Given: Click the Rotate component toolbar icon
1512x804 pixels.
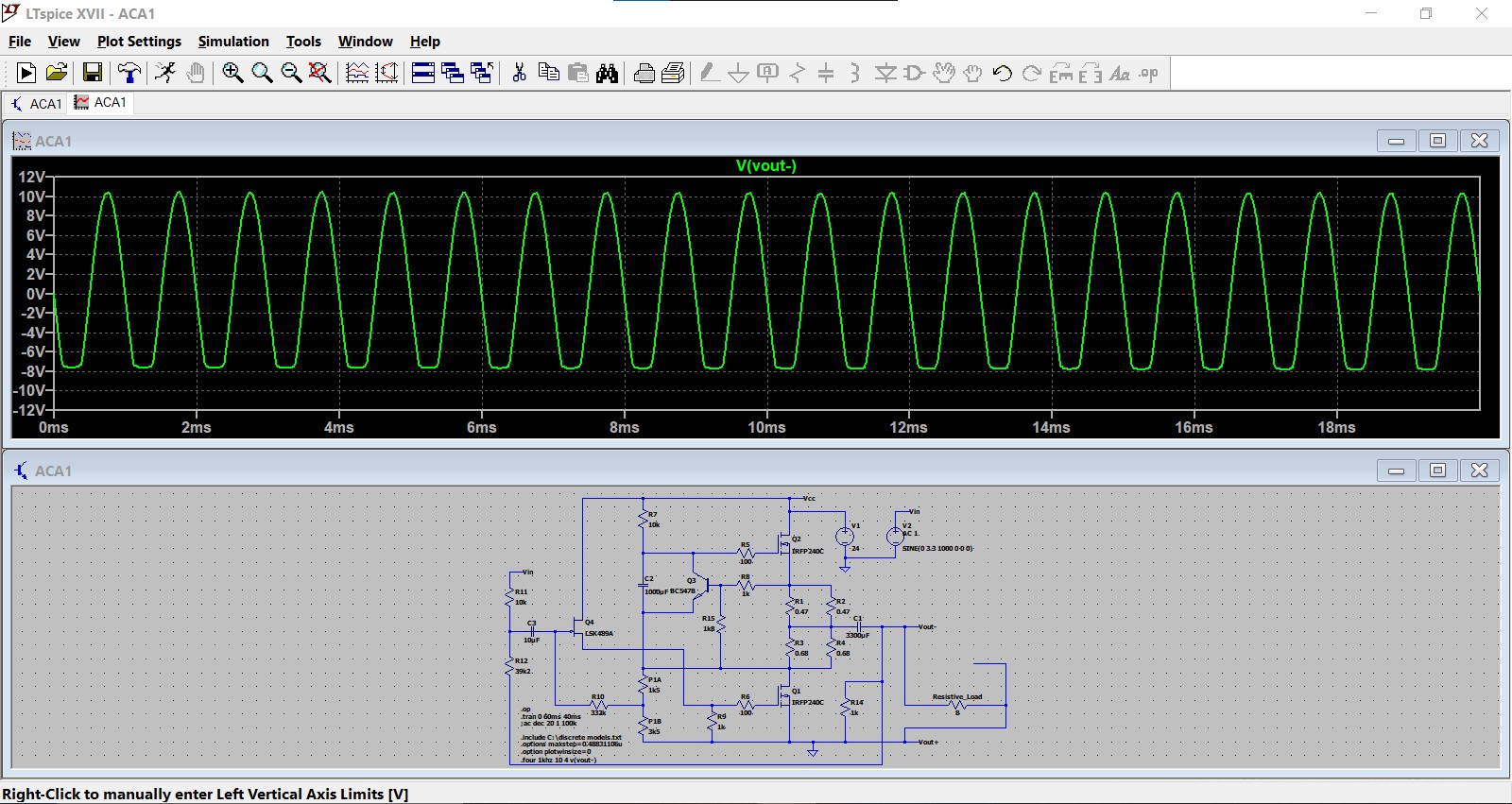Looking at the screenshot, I should coord(1061,73).
